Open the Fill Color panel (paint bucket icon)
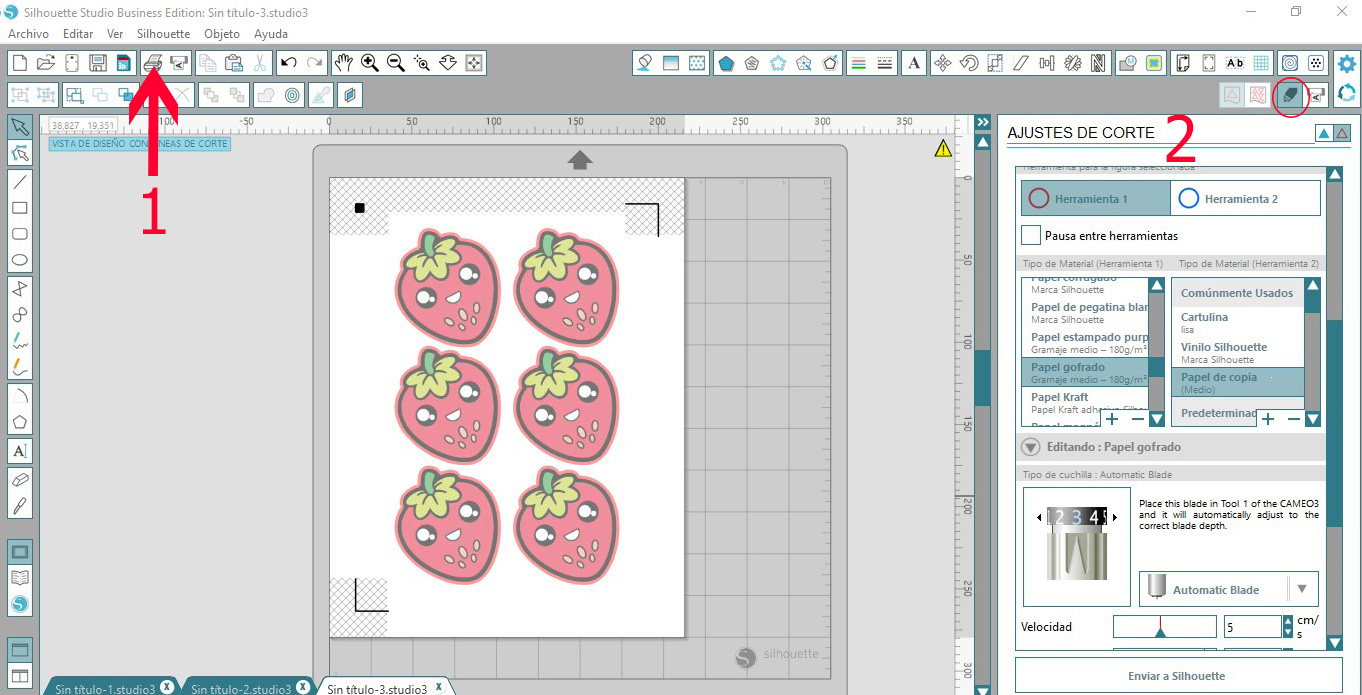This screenshot has width=1362, height=695. (645, 63)
